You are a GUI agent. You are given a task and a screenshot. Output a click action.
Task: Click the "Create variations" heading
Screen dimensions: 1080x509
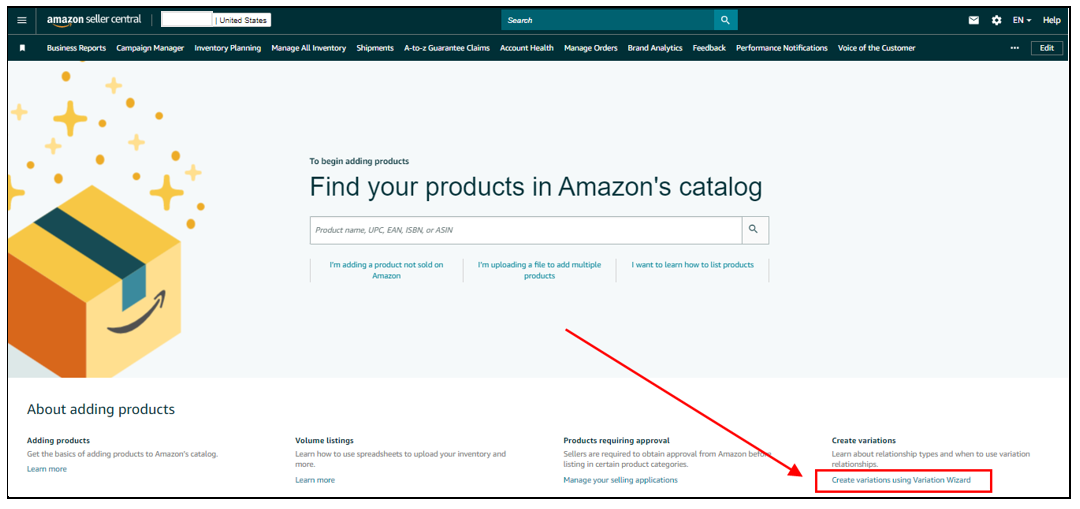pyautogui.click(x=864, y=440)
